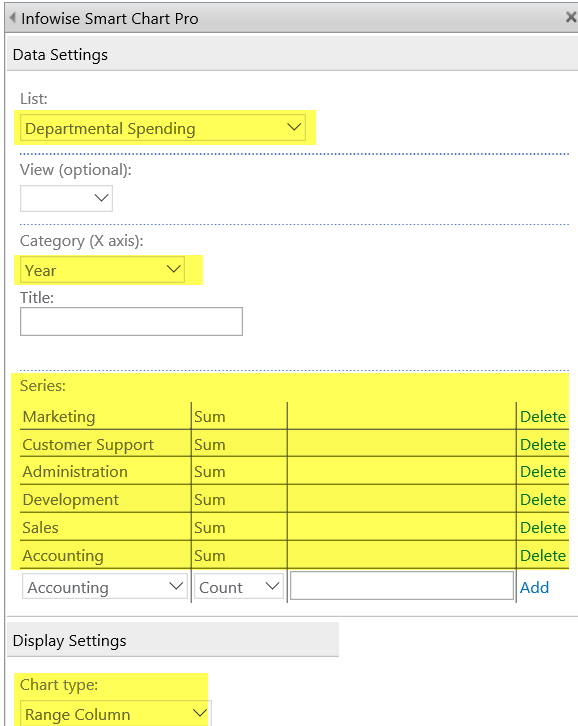Click into the Title text field
578x726 pixels.
pyautogui.click(x=131, y=321)
